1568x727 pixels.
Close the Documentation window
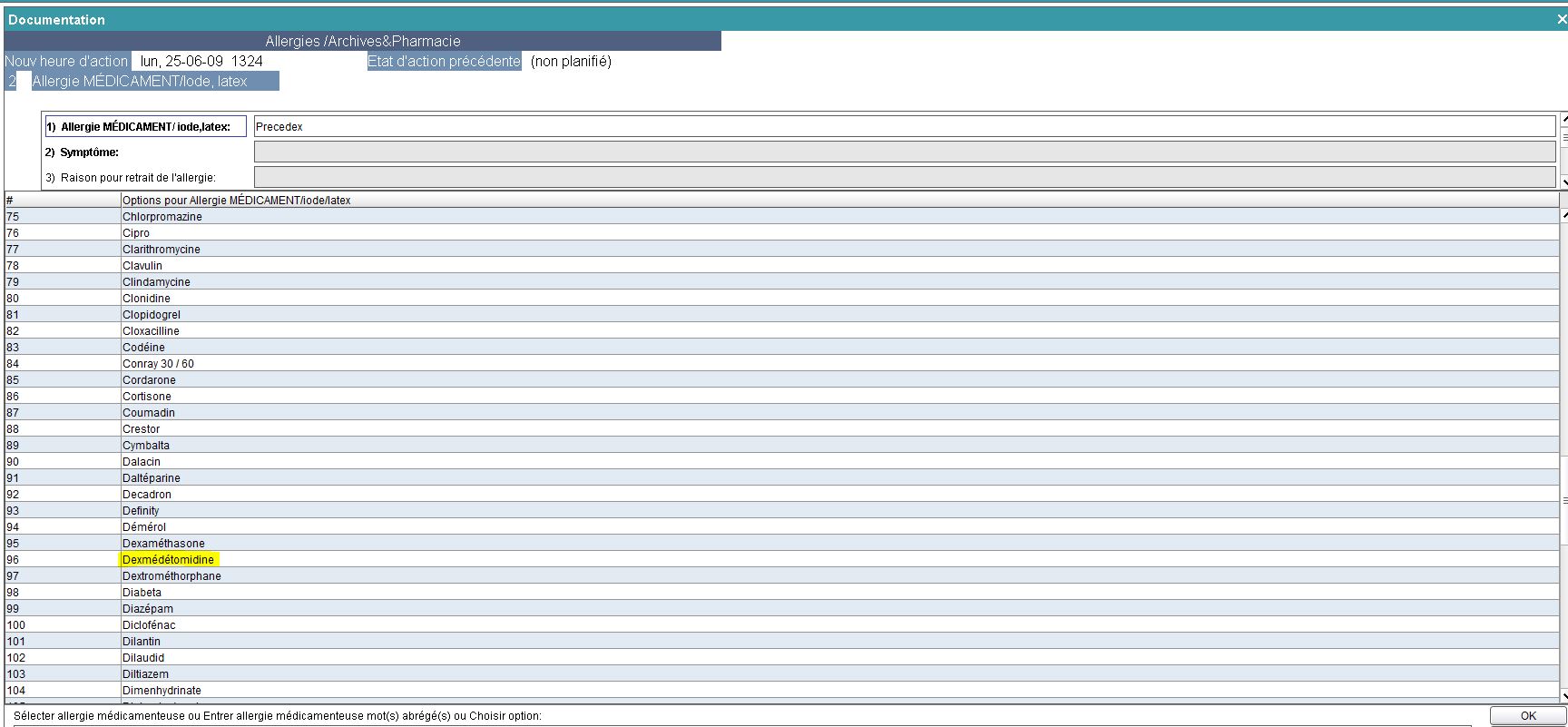1561,19
